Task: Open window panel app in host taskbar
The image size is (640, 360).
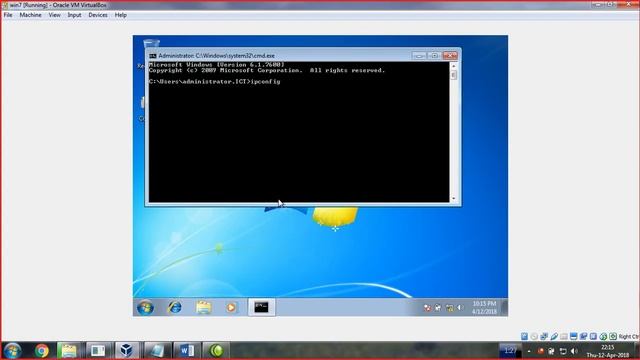Action: click(98, 351)
